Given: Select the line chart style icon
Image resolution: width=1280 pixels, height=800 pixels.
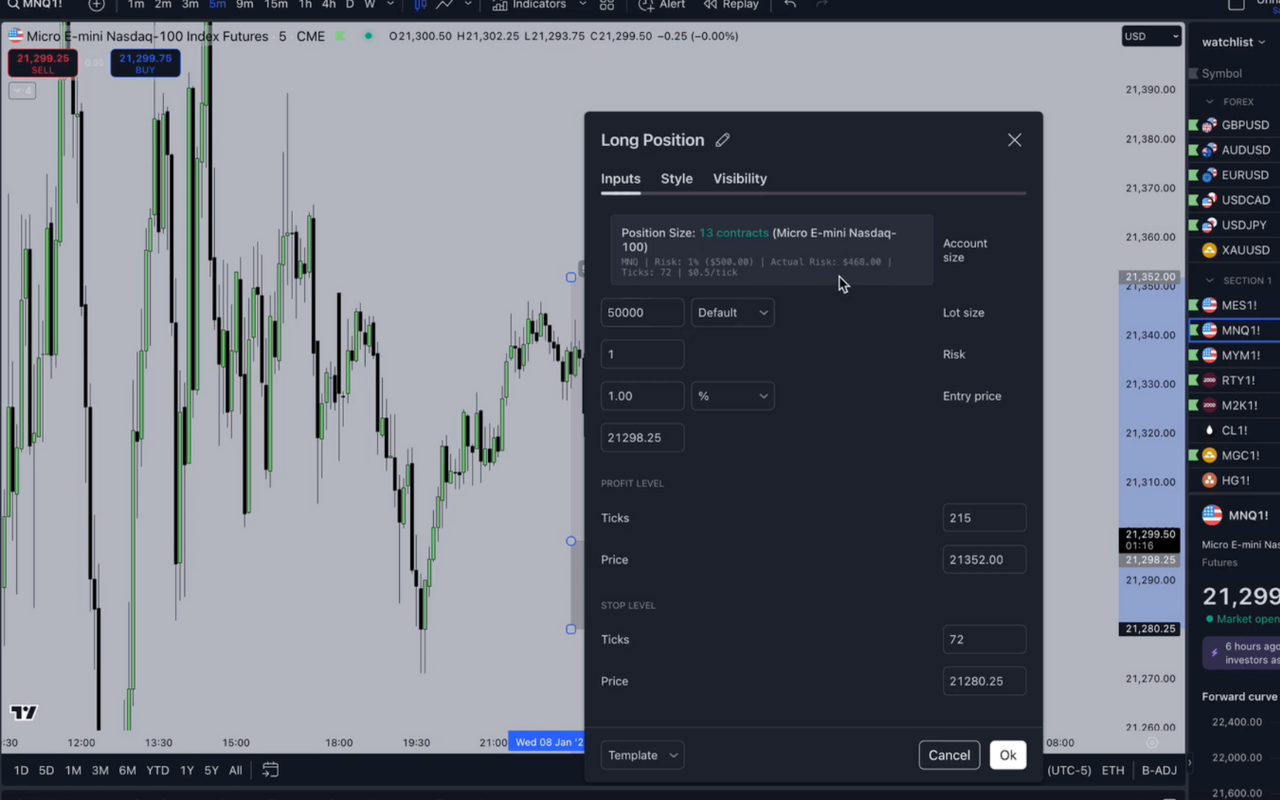Looking at the screenshot, I should point(445,4).
